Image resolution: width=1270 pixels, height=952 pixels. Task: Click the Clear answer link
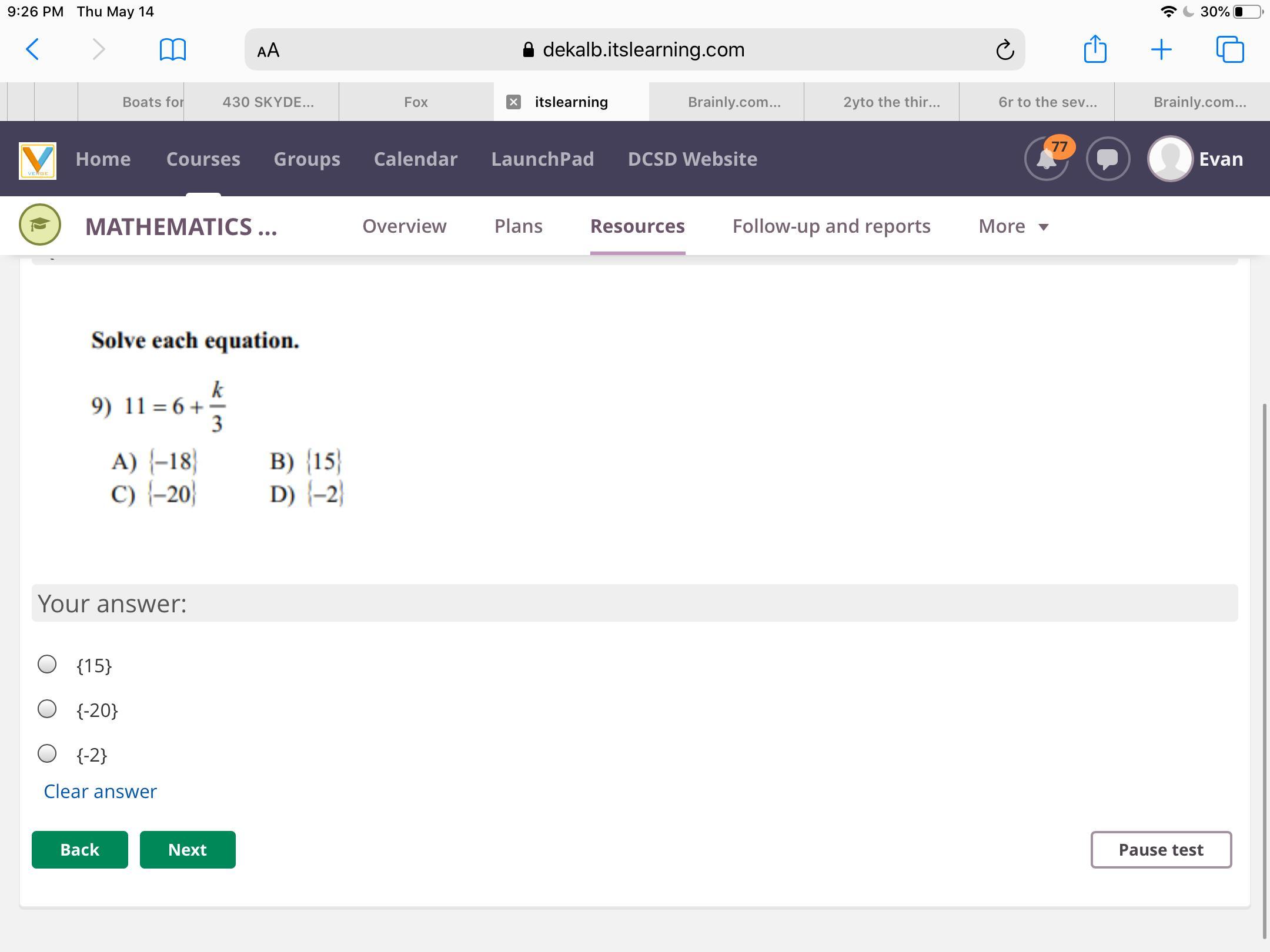click(101, 792)
